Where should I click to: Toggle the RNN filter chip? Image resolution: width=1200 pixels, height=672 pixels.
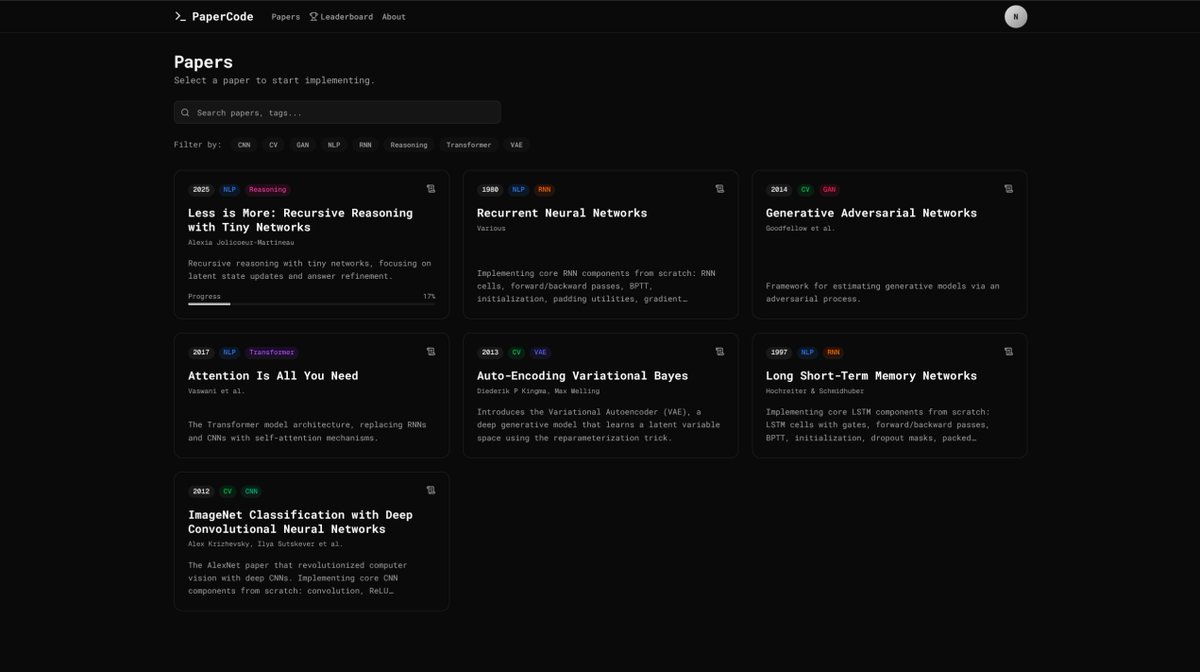pyautogui.click(x=365, y=145)
